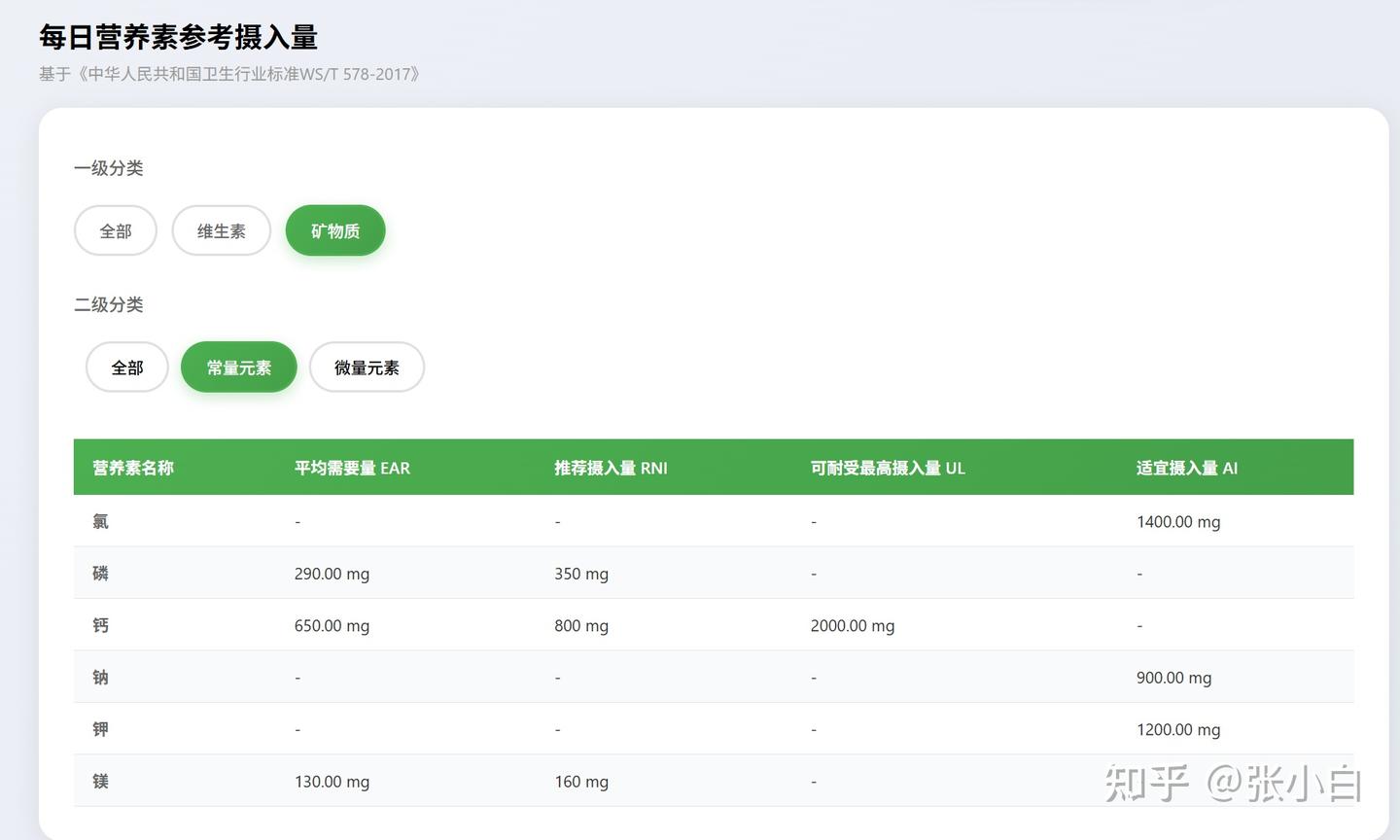Click the 平均需要量 EAR column header

tap(352, 468)
